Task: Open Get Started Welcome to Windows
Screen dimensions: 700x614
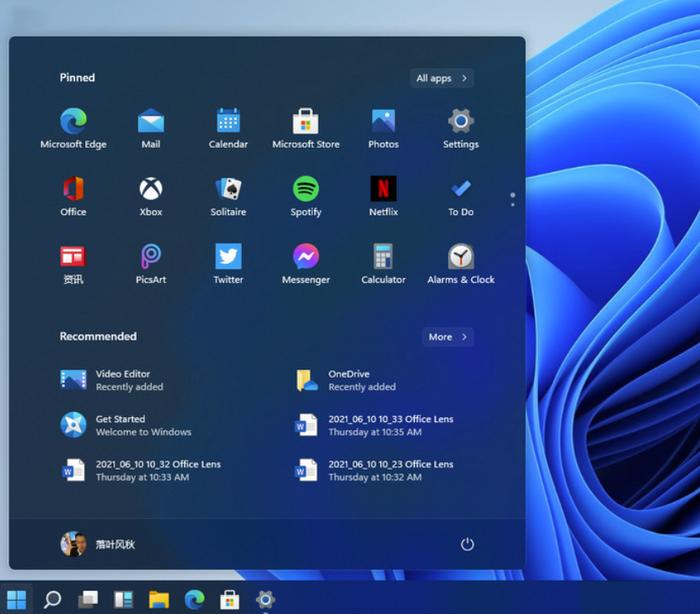Action: pos(126,425)
